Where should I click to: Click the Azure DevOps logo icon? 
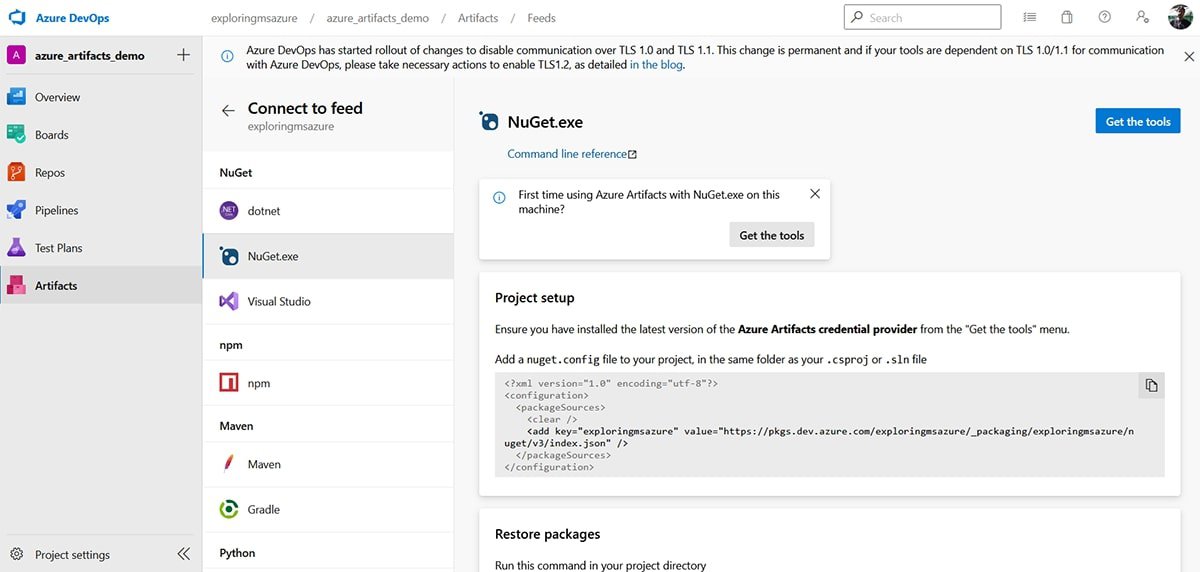click(16, 18)
